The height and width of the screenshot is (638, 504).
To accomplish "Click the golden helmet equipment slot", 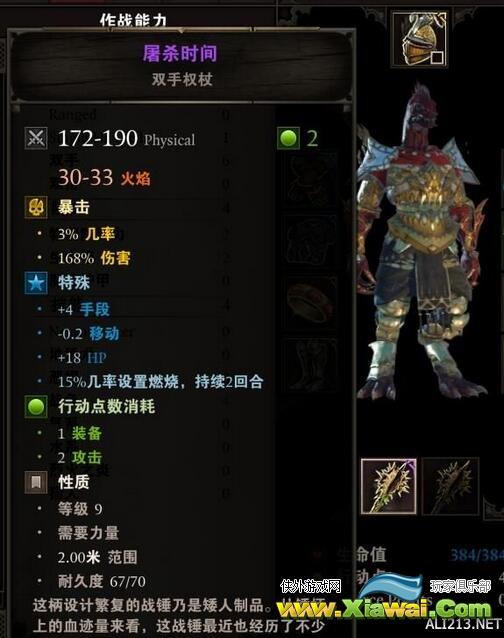I will pos(419,39).
